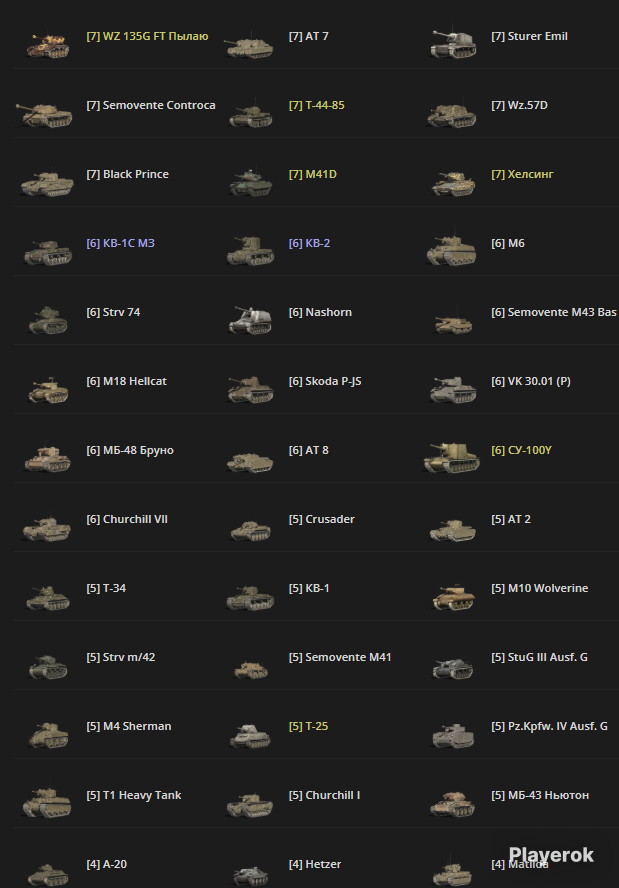Screen dimensions: 619x888
Task: Select the VK 30.01 (P) tank icon
Action: click(452, 390)
